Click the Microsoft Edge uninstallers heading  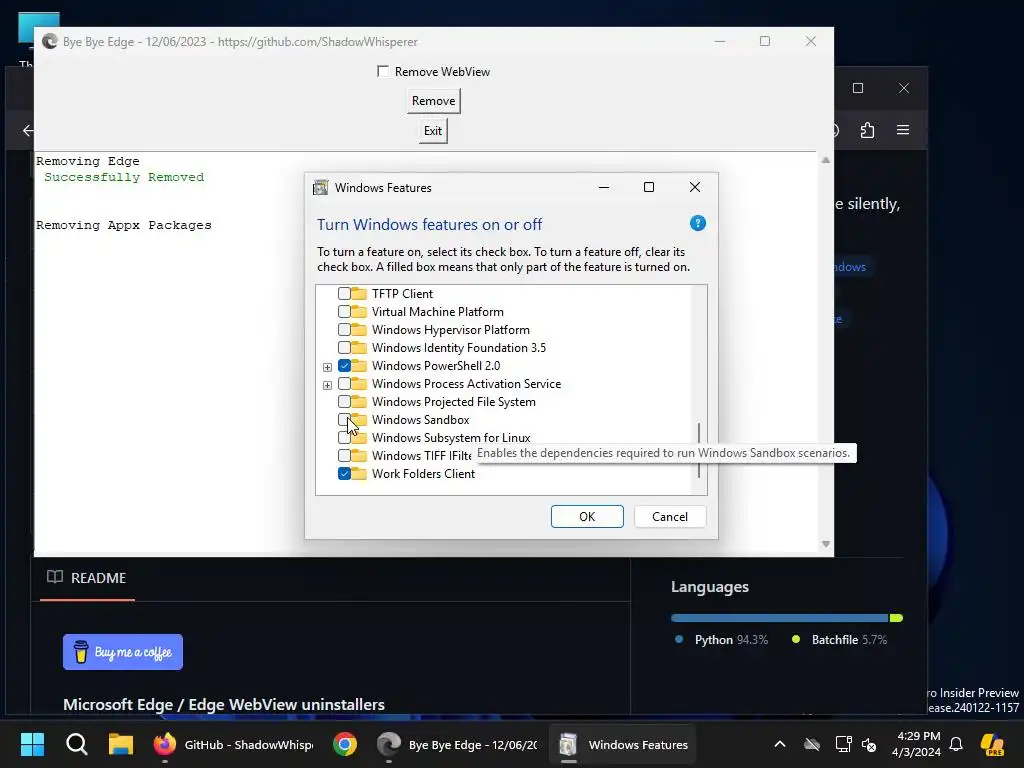[x=223, y=705]
